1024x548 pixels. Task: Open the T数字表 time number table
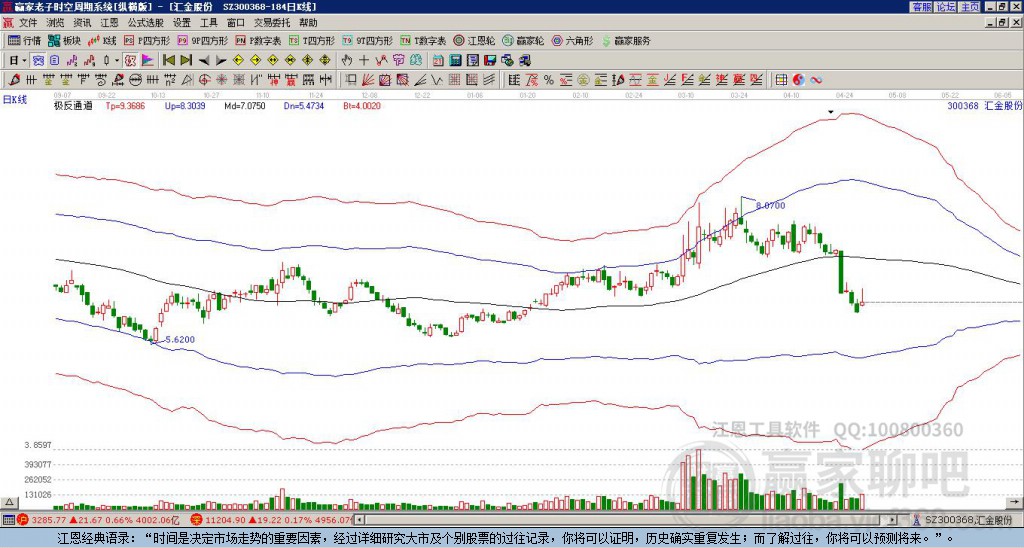click(423, 40)
